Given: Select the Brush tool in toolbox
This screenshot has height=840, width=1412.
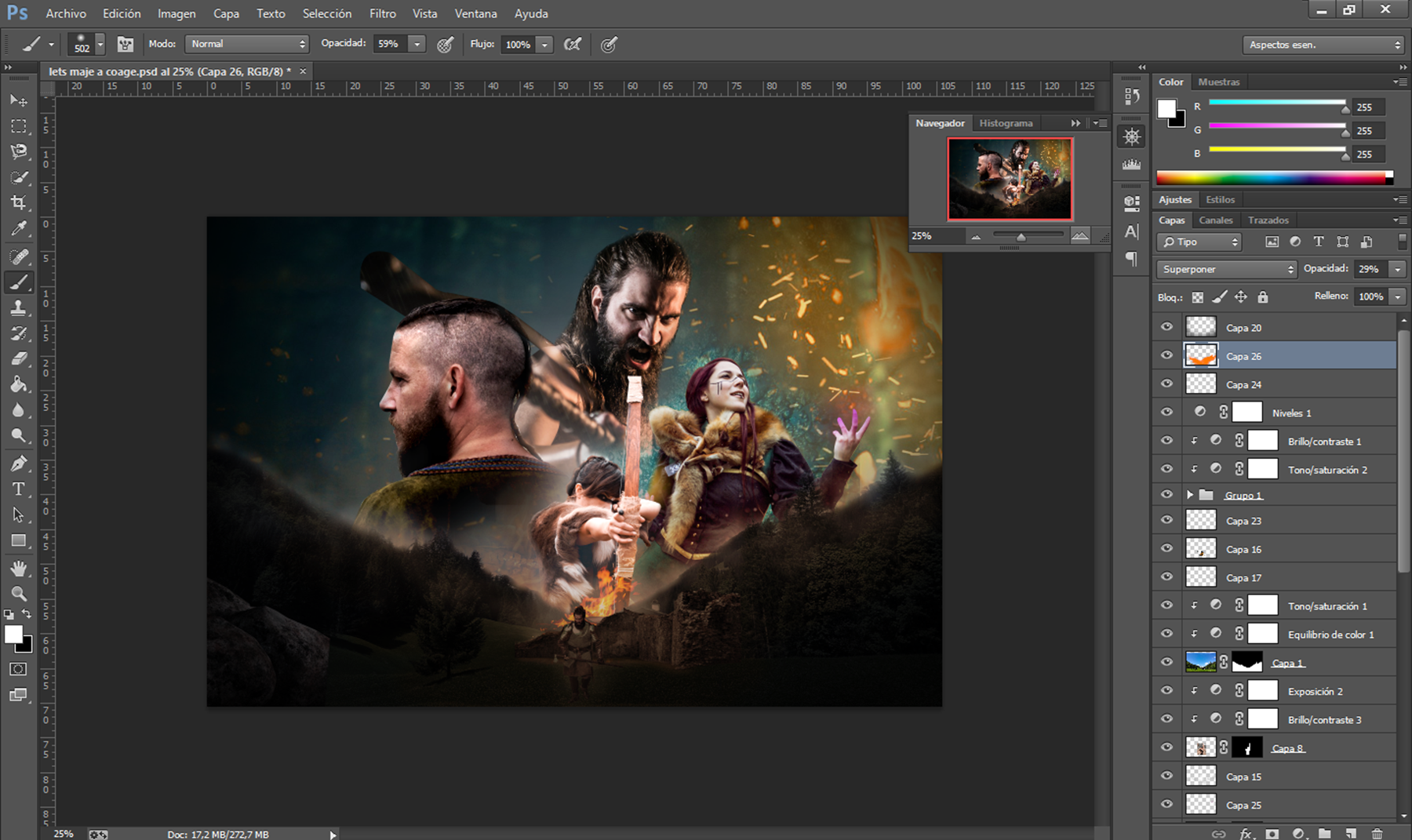Looking at the screenshot, I should tap(19, 282).
